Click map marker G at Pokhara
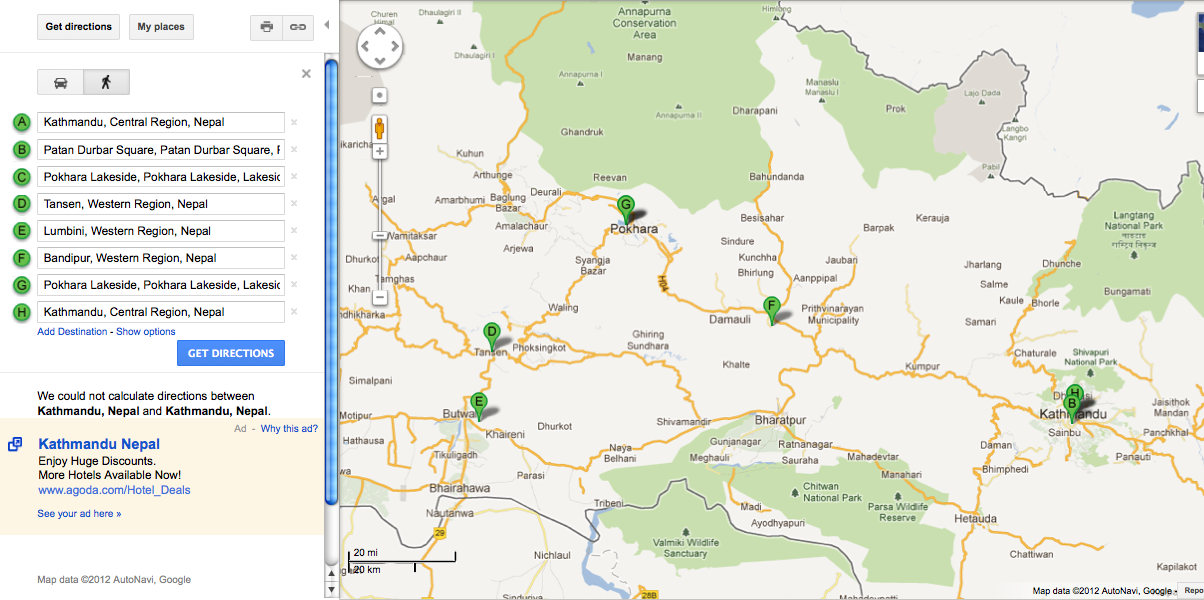 (626, 207)
